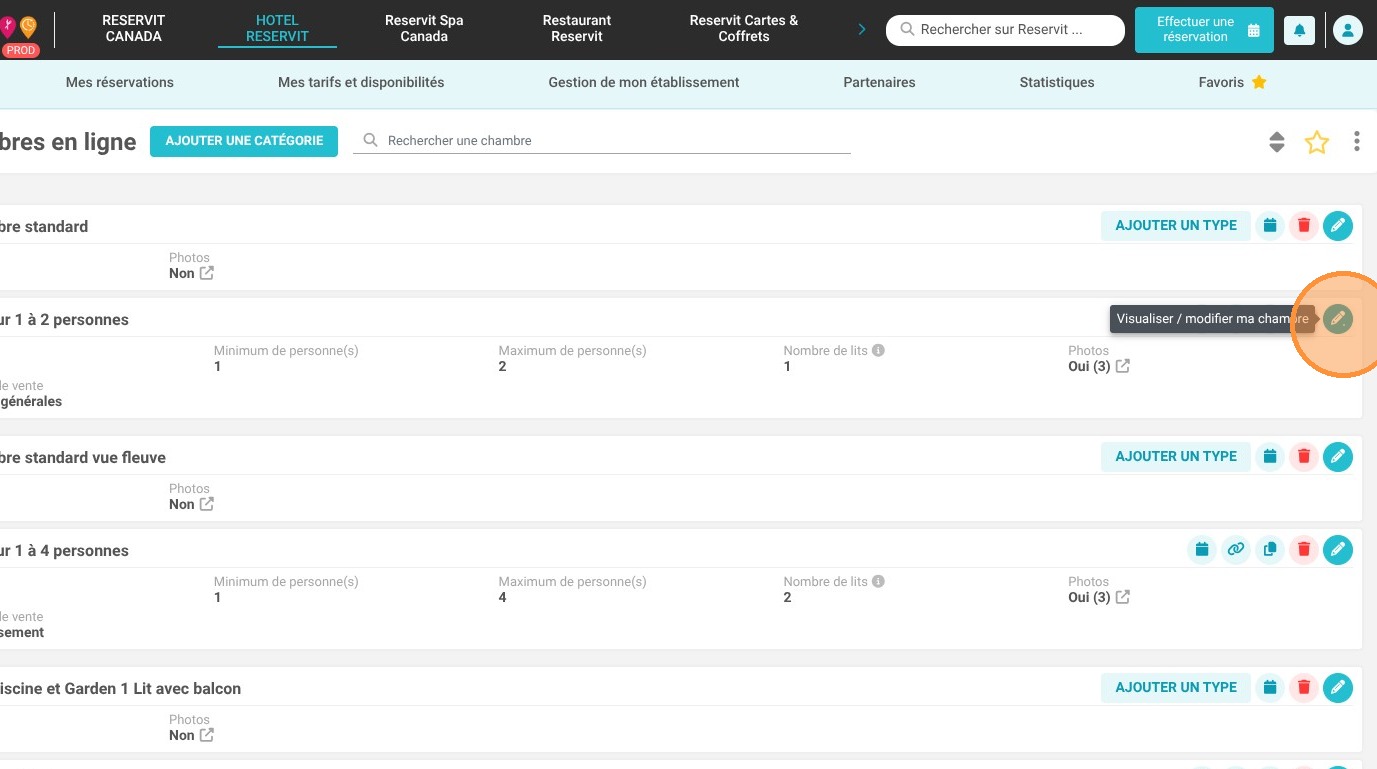Open the Partenaires menu
Image resolution: width=1377 pixels, height=769 pixels.
coord(879,82)
